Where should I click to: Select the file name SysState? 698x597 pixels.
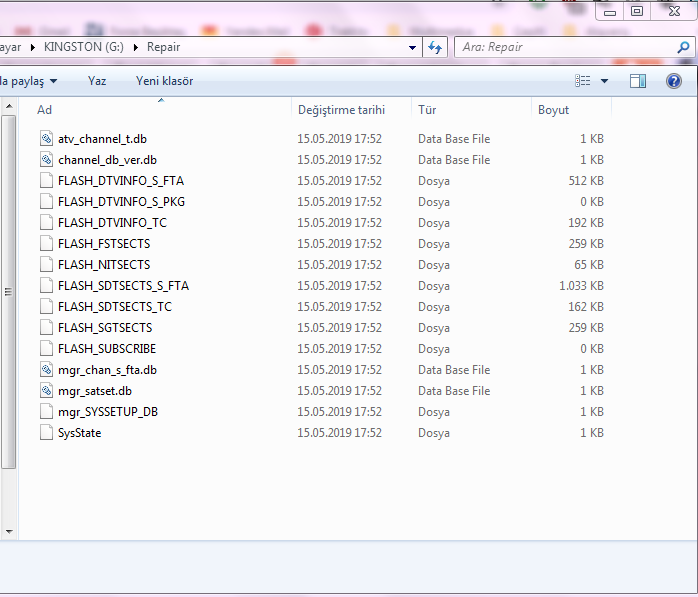79,433
